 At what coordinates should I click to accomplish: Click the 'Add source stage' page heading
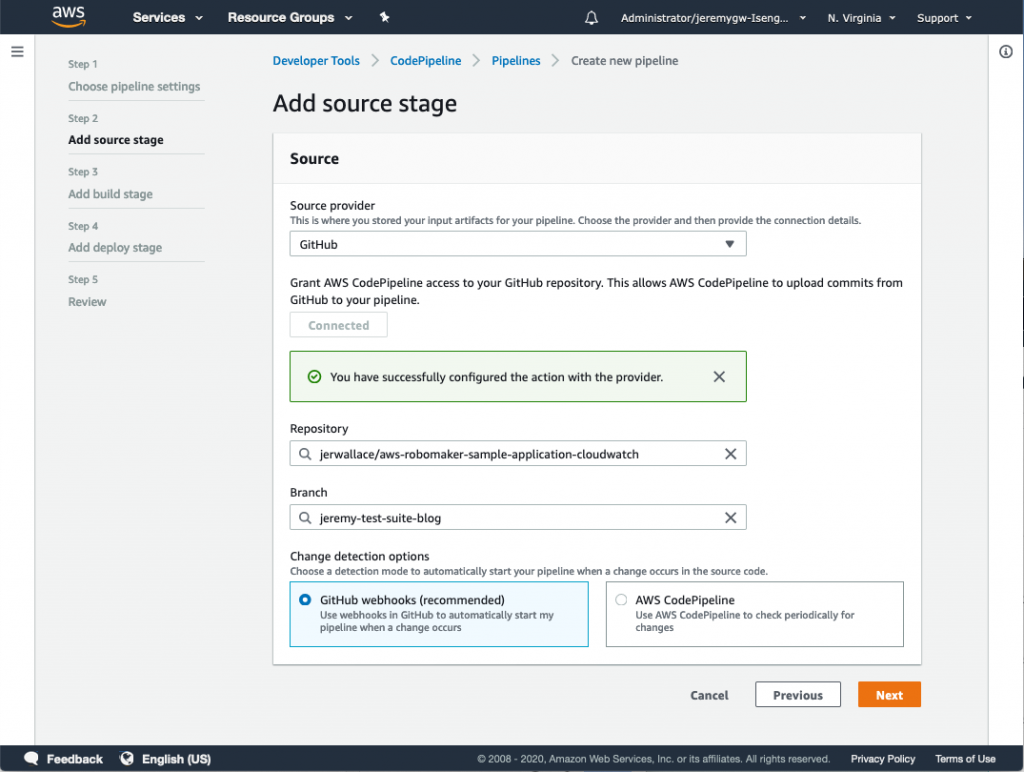tap(365, 103)
